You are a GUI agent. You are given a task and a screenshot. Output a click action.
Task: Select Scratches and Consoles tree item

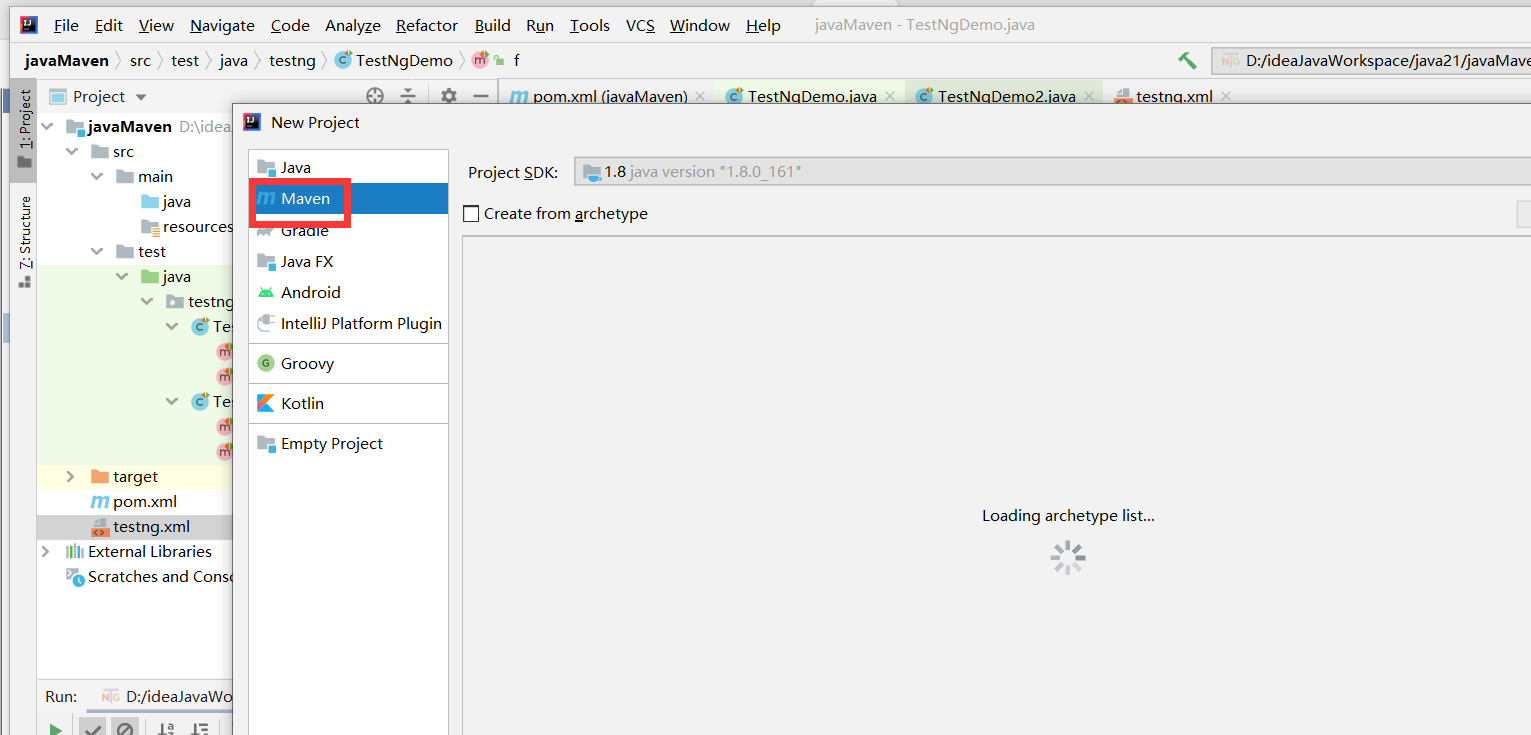click(x=149, y=577)
